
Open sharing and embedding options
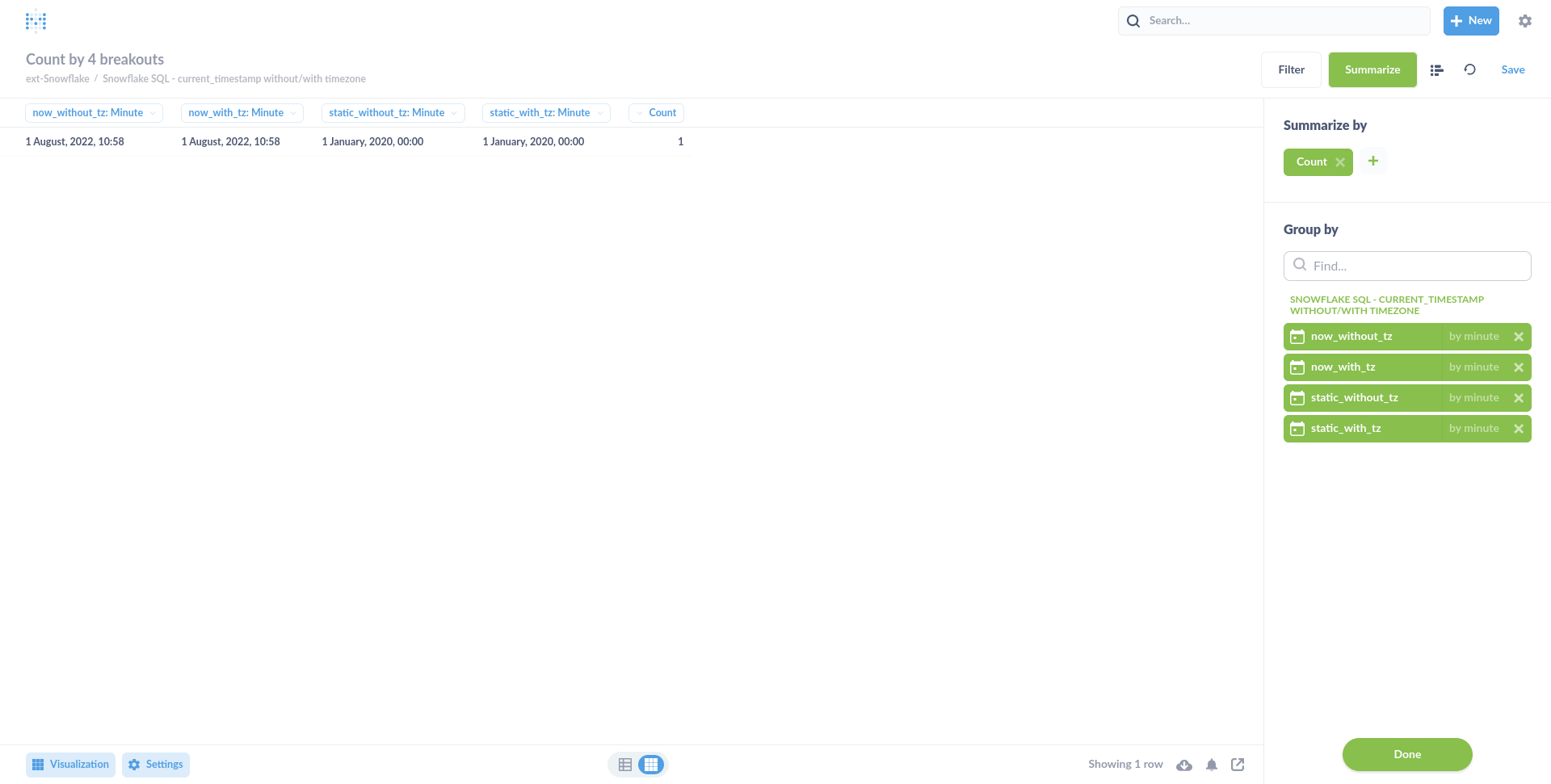(1237, 765)
